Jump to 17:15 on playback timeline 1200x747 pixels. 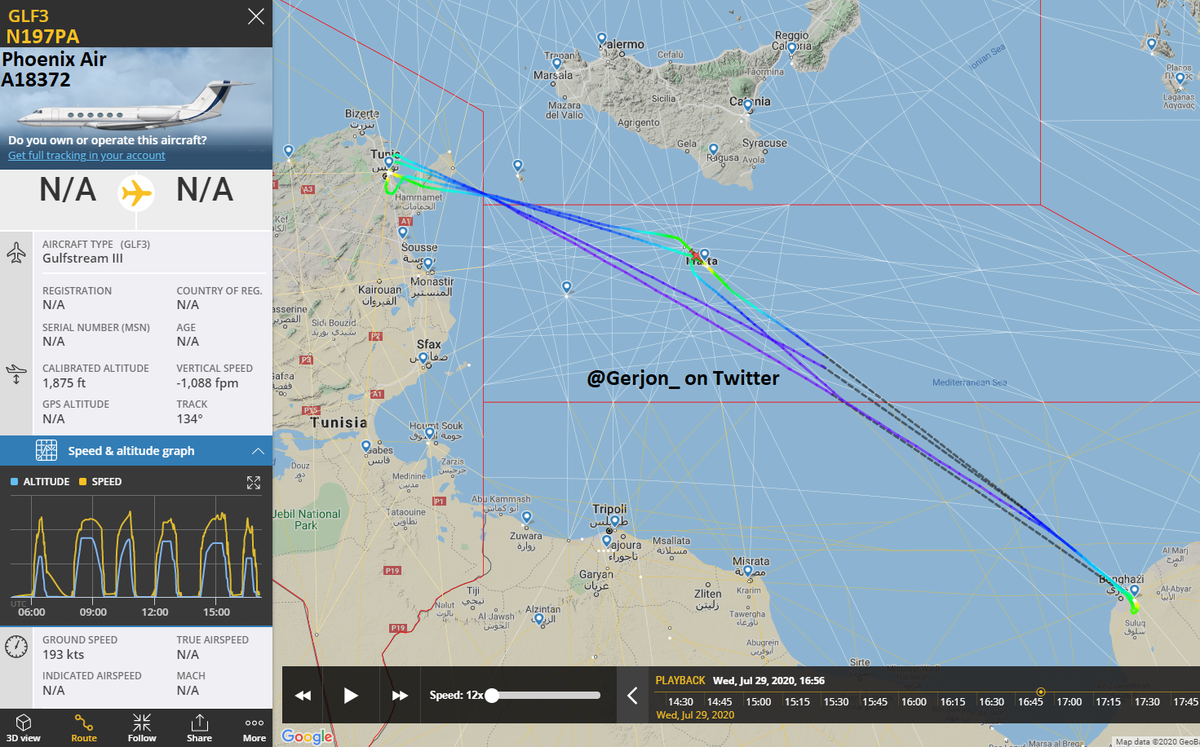[x=1108, y=702]
